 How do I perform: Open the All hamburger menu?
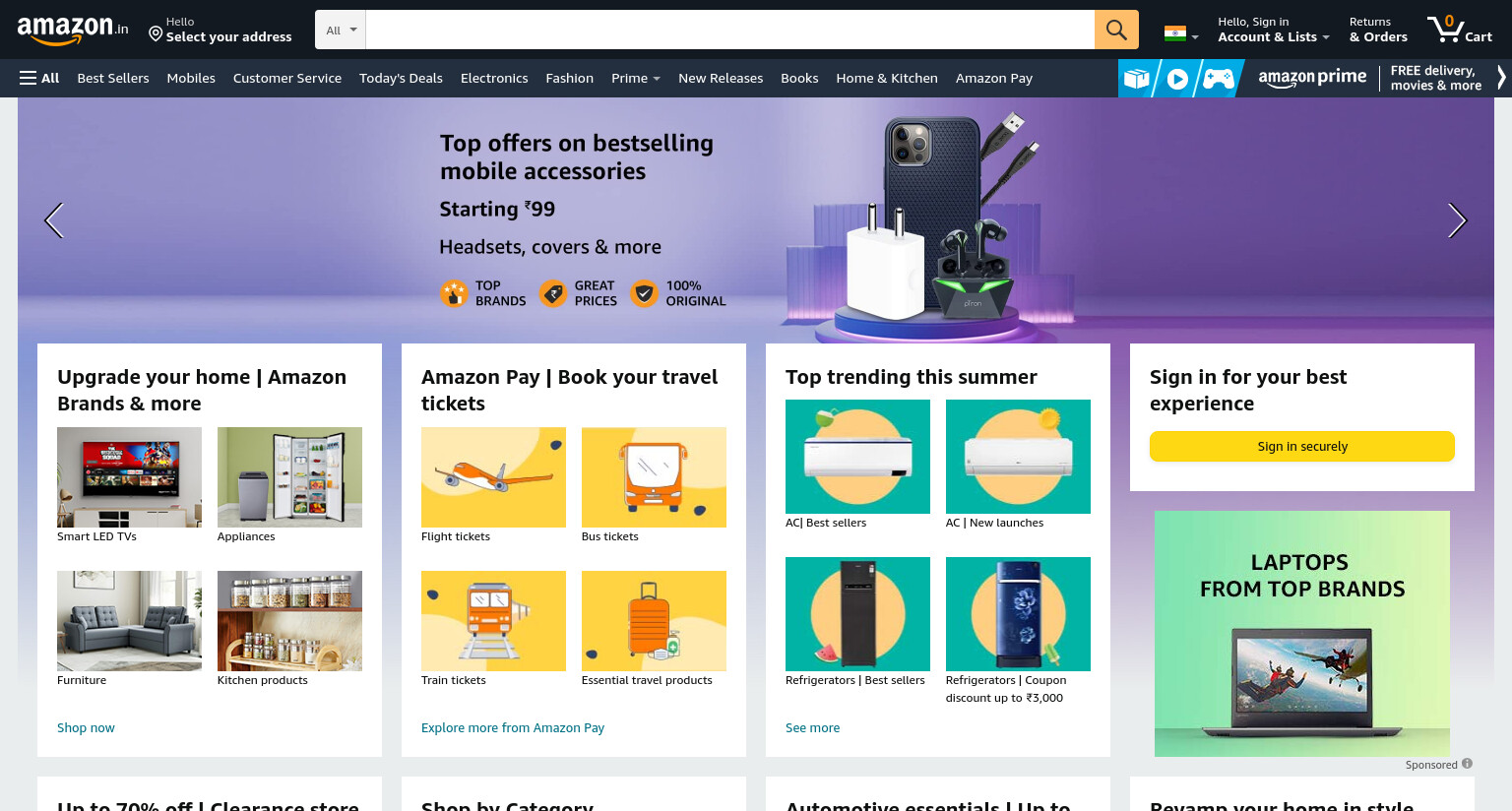(x=39, y=78)
